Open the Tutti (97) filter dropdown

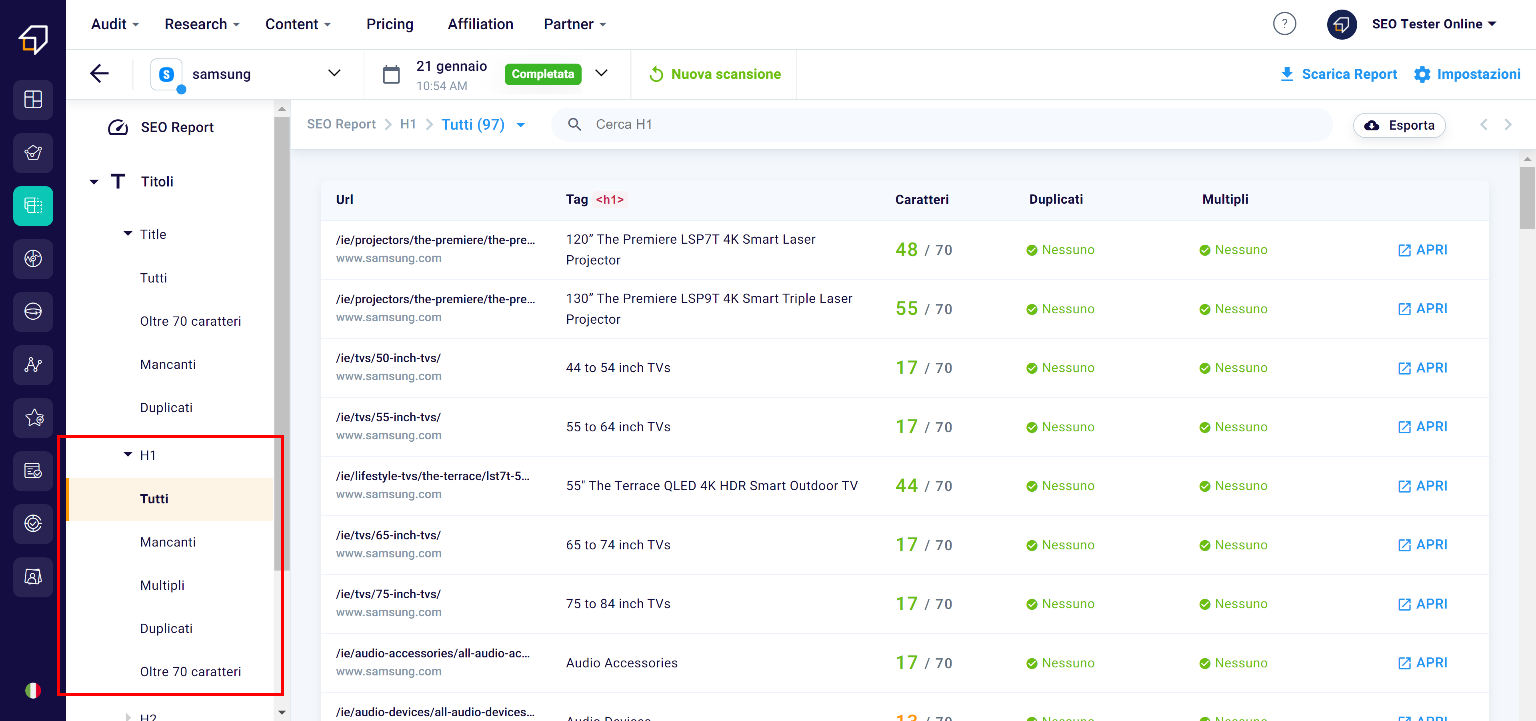520,125
